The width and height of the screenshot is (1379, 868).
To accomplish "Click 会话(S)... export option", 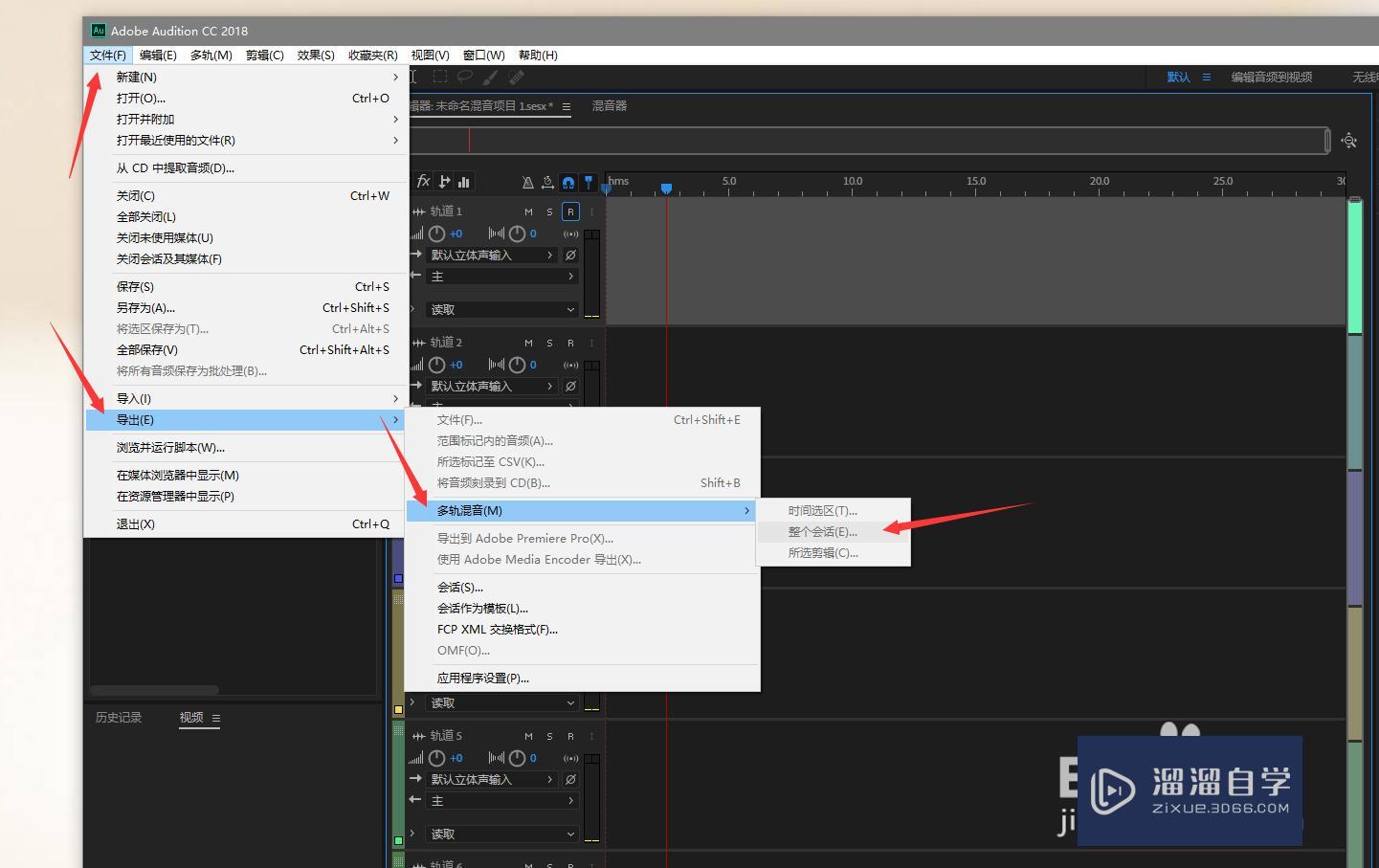I will click(x=583, y=587).
